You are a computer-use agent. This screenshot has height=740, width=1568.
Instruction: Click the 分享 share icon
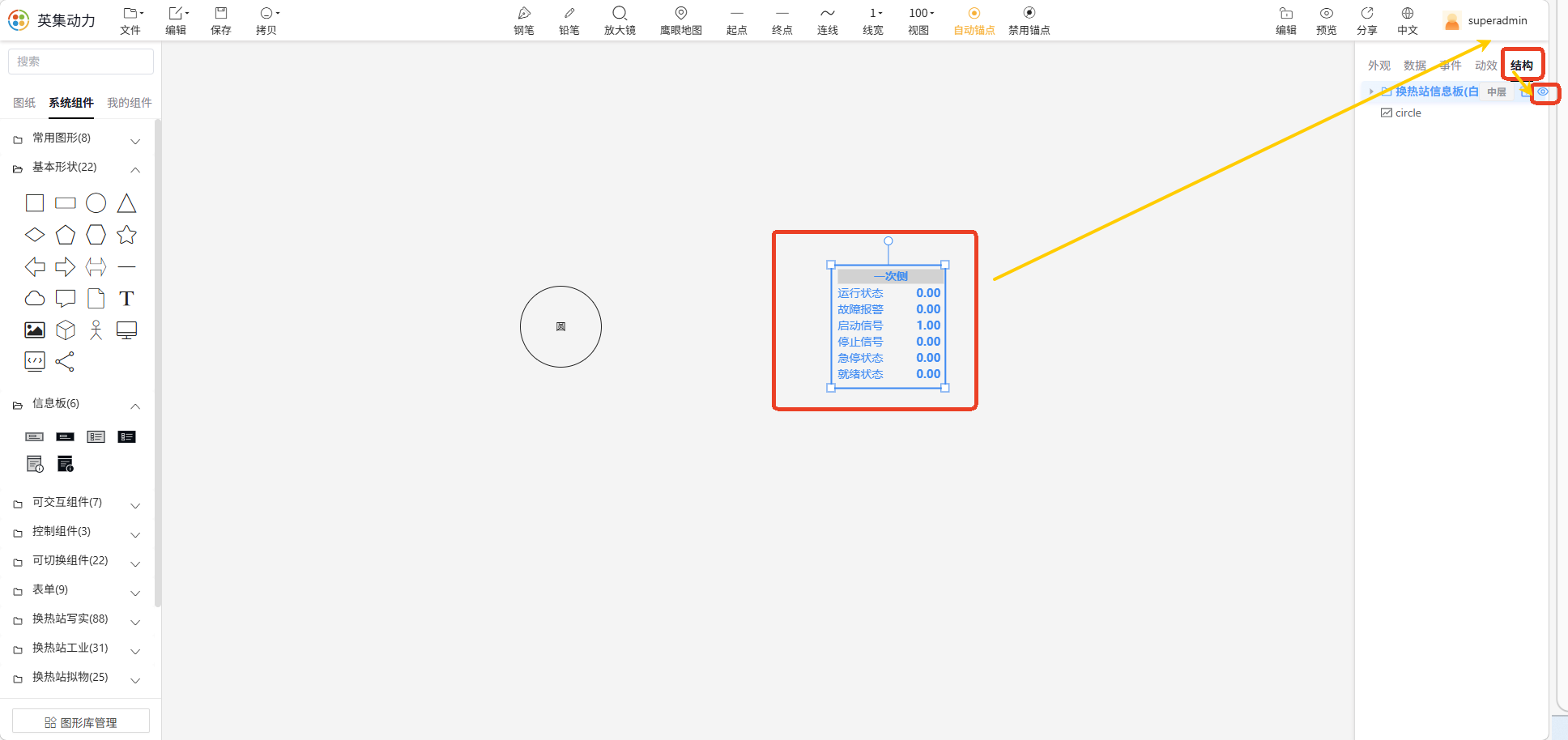coord(1367,21)
